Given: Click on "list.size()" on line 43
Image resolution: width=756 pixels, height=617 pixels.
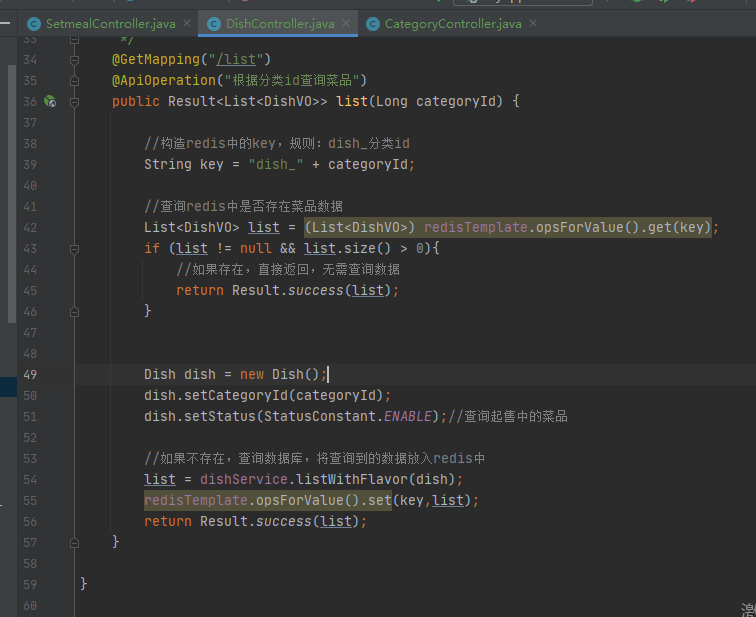Looking at the screenshot, I should (347, 248).
